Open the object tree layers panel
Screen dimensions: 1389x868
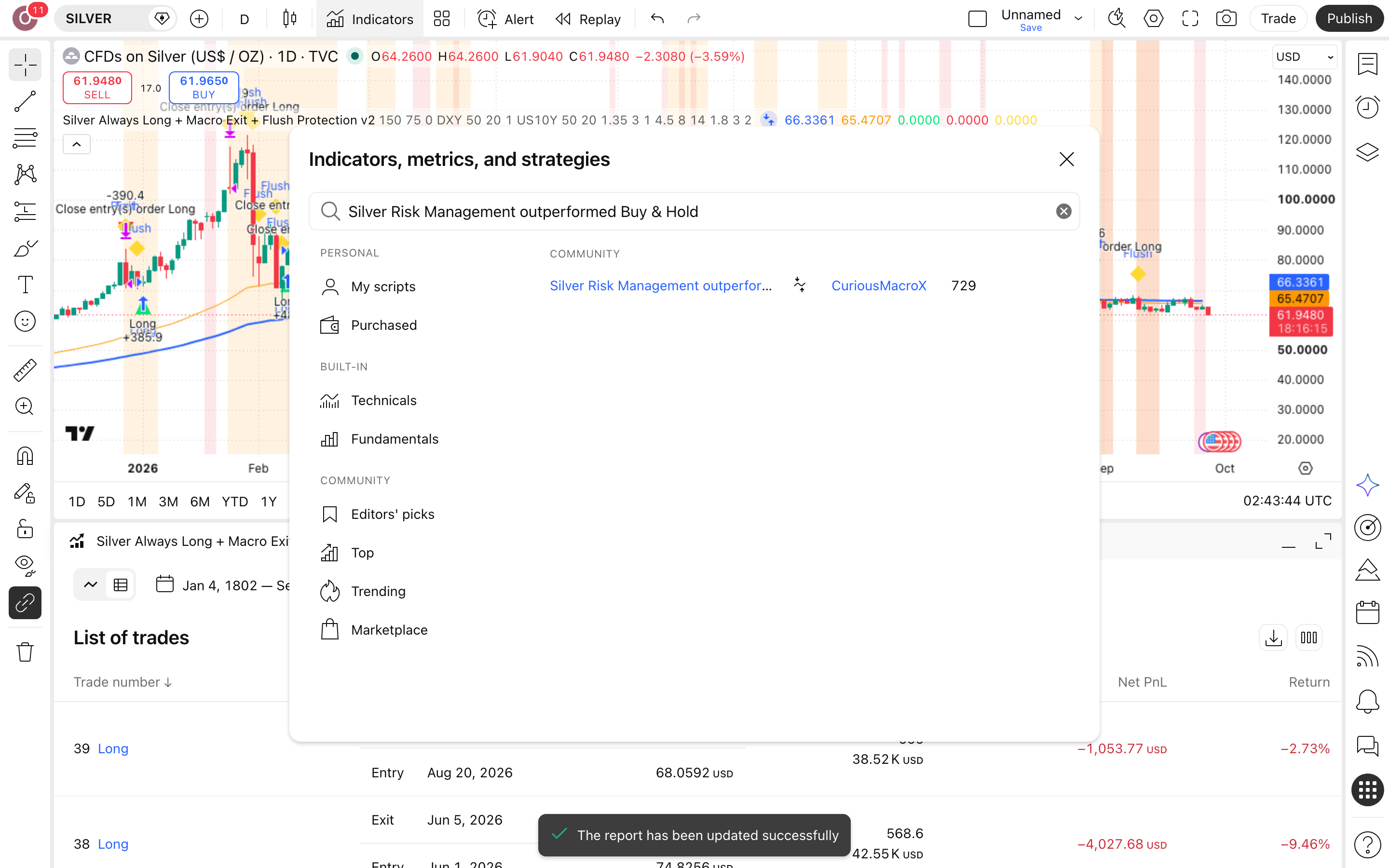[1367, 152]
